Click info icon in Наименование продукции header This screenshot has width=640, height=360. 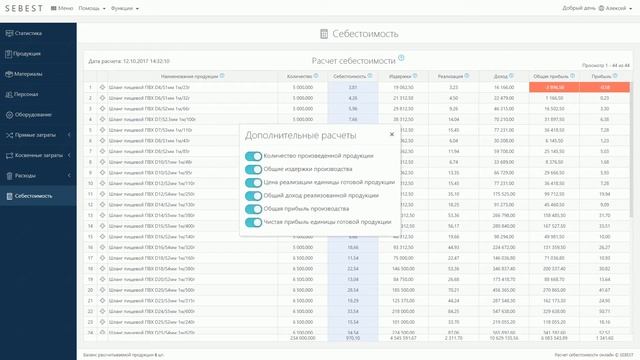click(222, 76)
